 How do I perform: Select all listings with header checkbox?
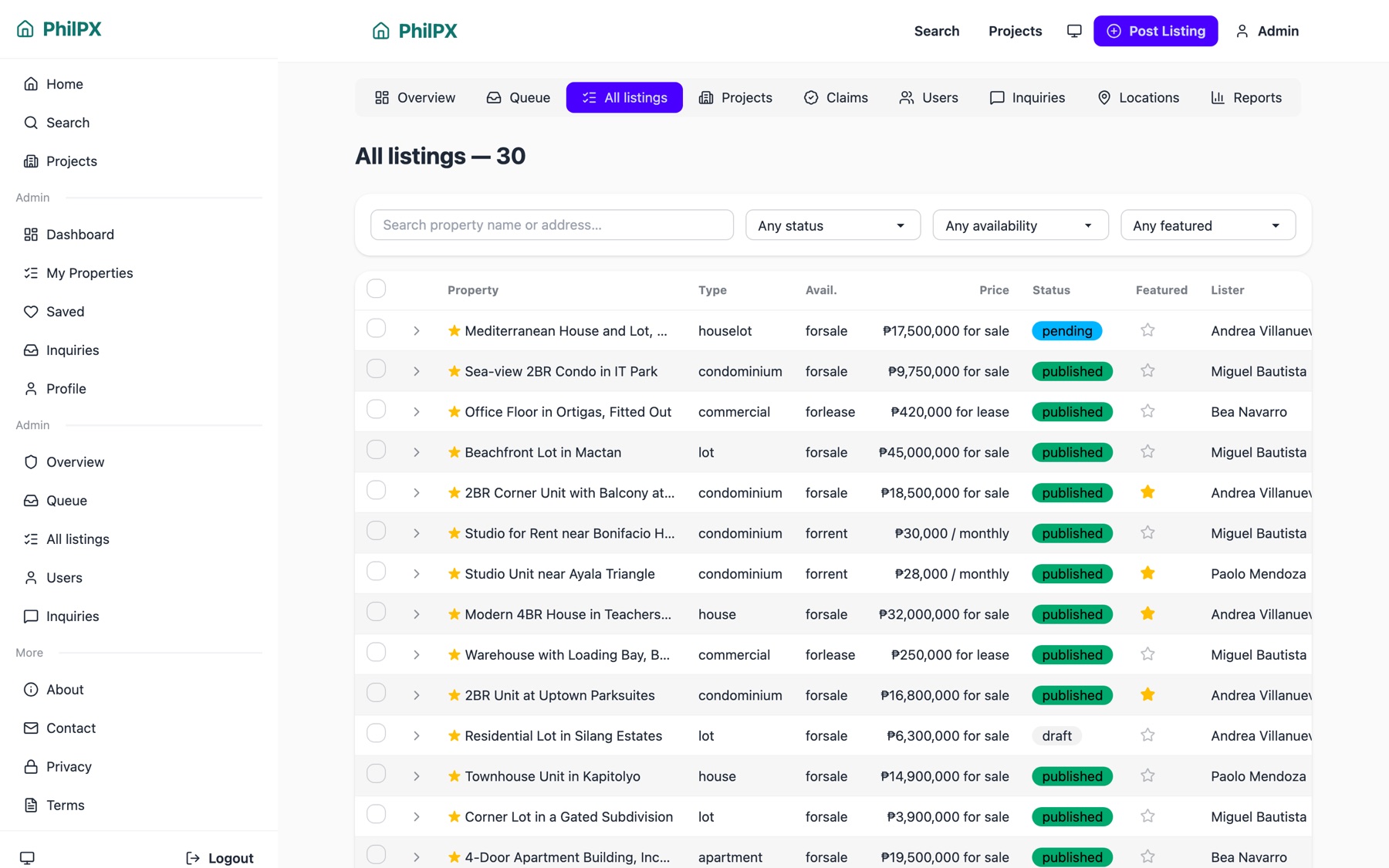376,289
